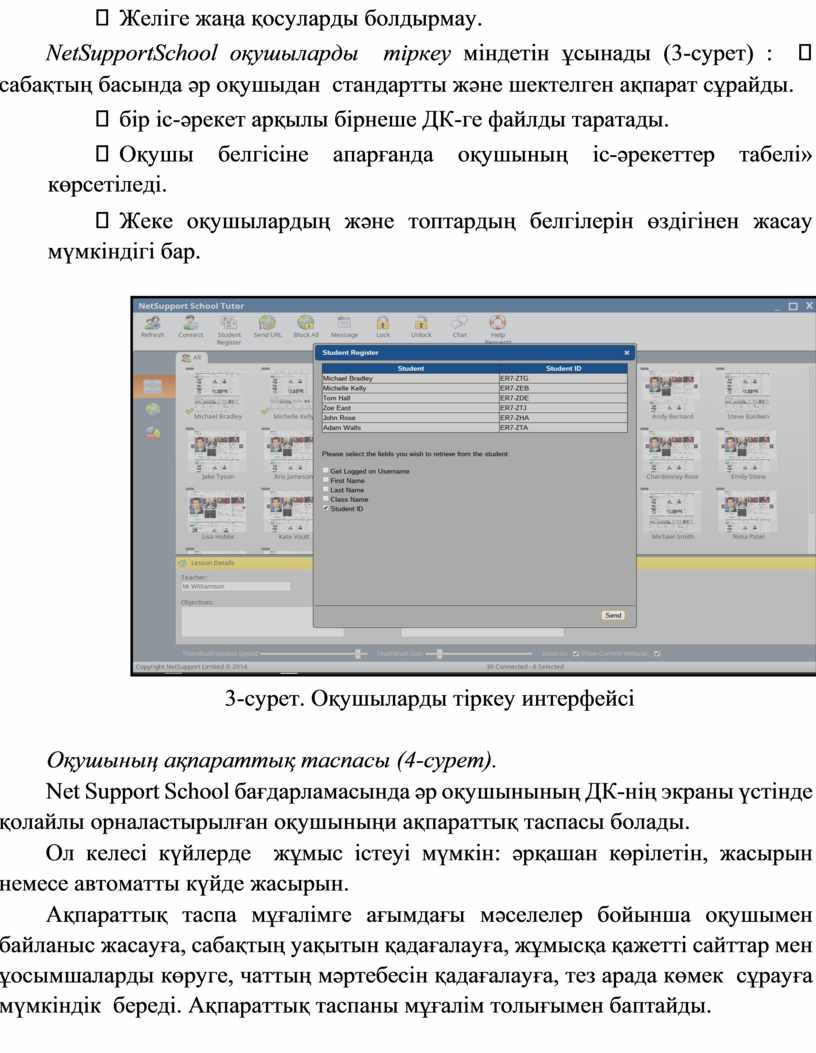The image size is (816, 1053).
Task: Select Nina Patel's screen thumbnail
Action: 747,512
